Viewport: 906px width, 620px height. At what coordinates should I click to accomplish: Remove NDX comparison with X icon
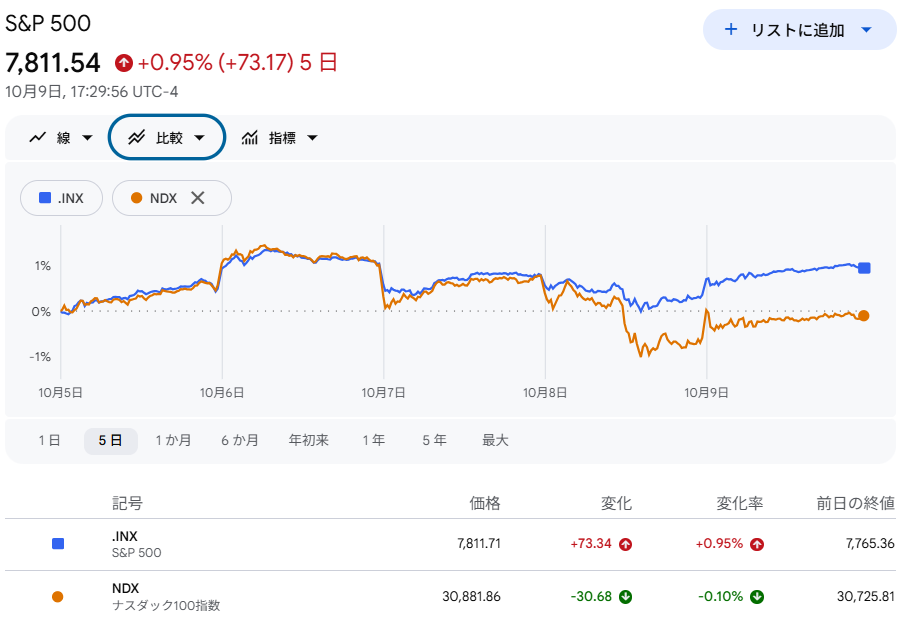[x=198, y=198]
